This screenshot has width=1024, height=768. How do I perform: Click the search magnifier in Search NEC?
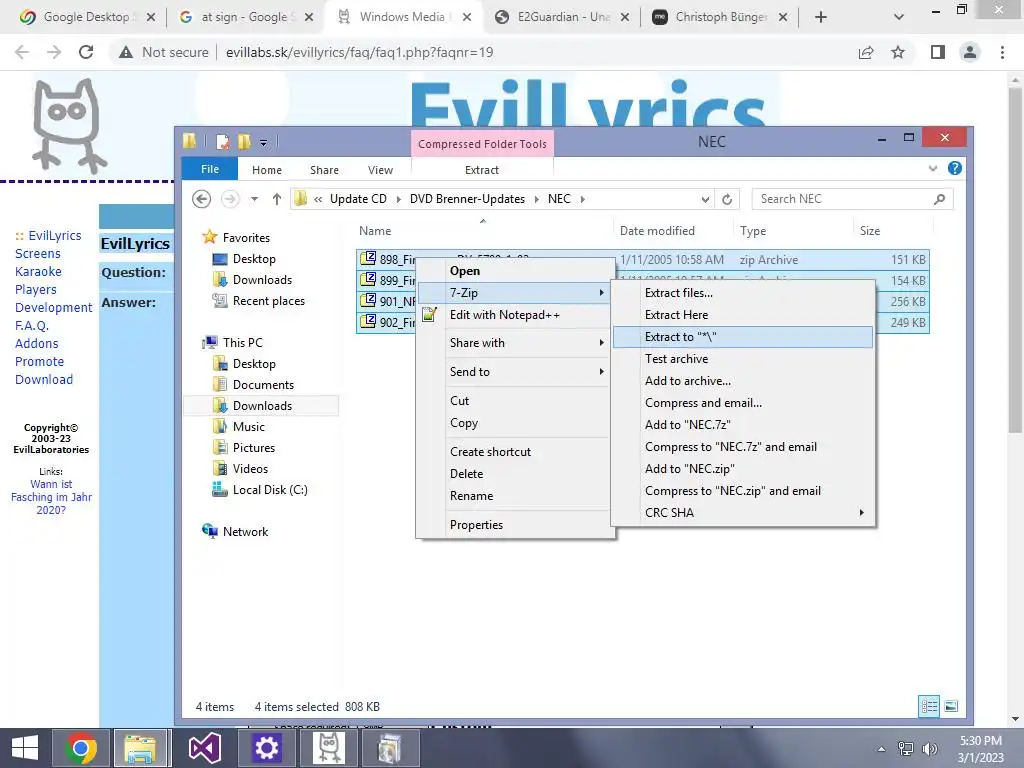tap(939, 199)
